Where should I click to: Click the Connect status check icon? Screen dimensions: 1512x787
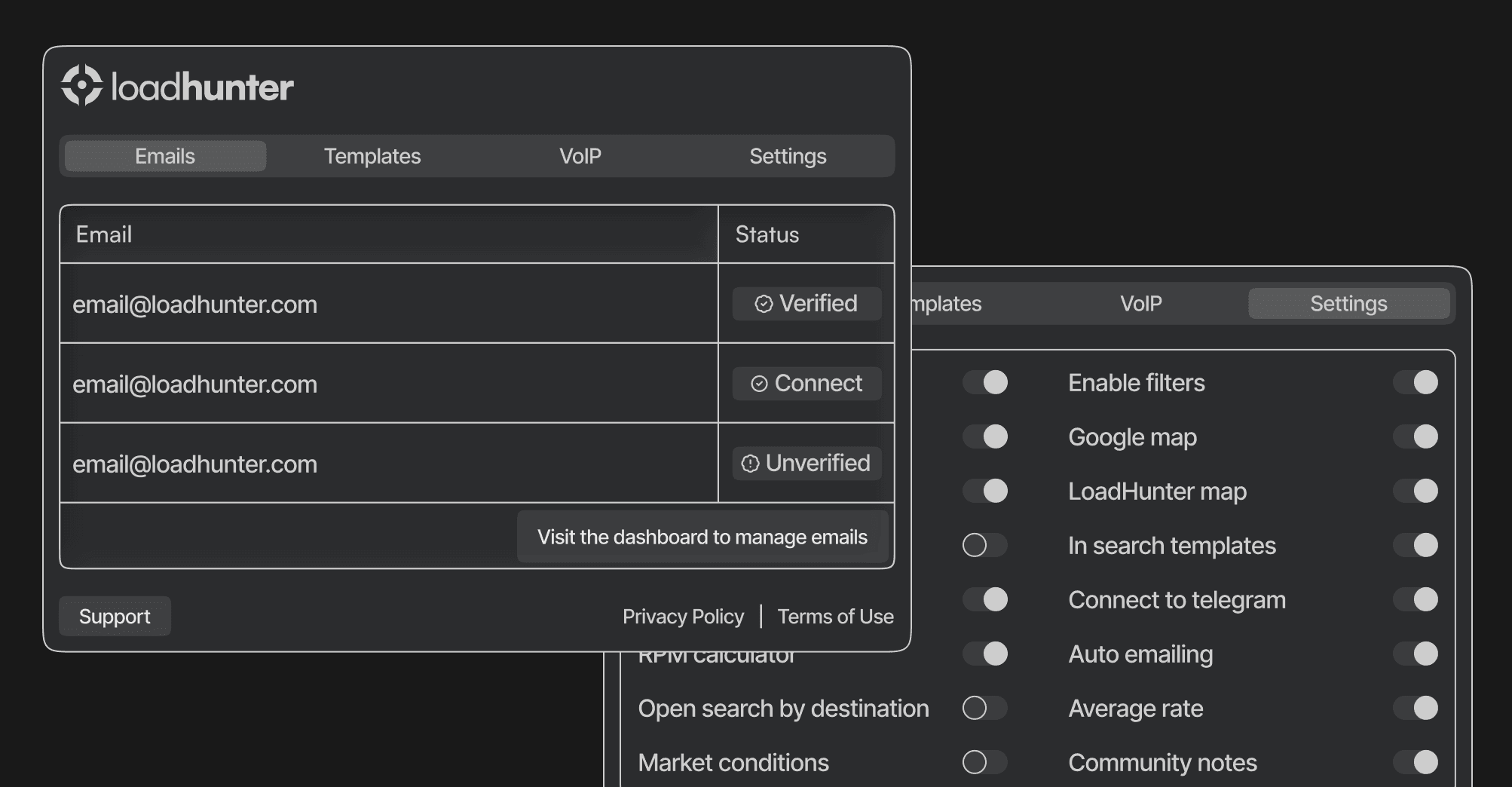click(x=759, y=384)
